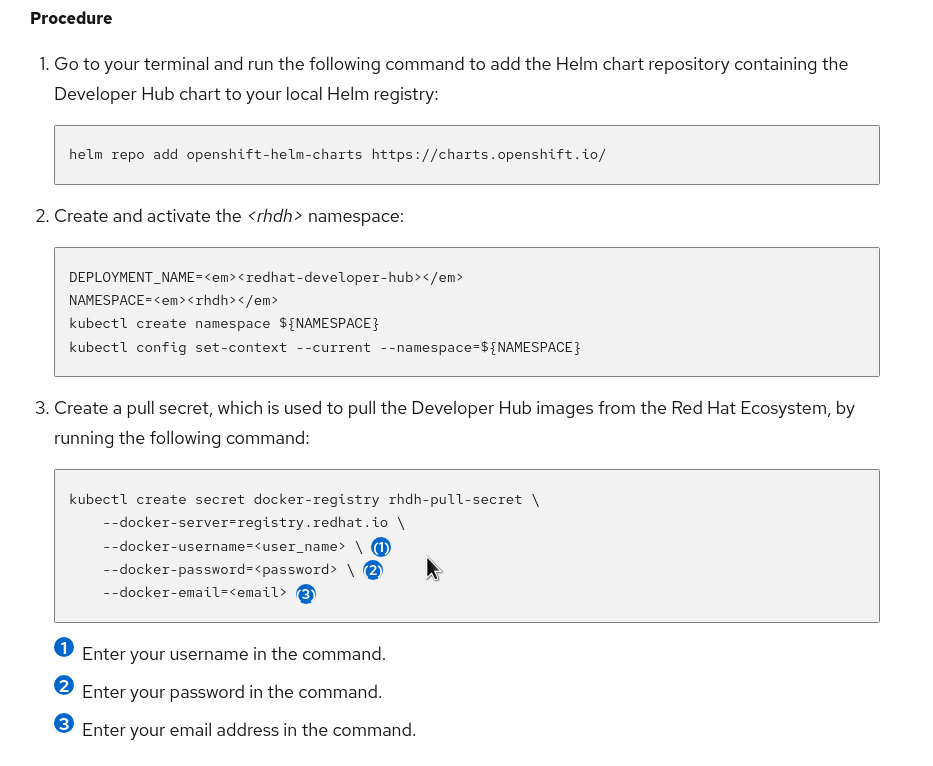
Task: Click the <password> placeholder in the command
Action: 295,570
